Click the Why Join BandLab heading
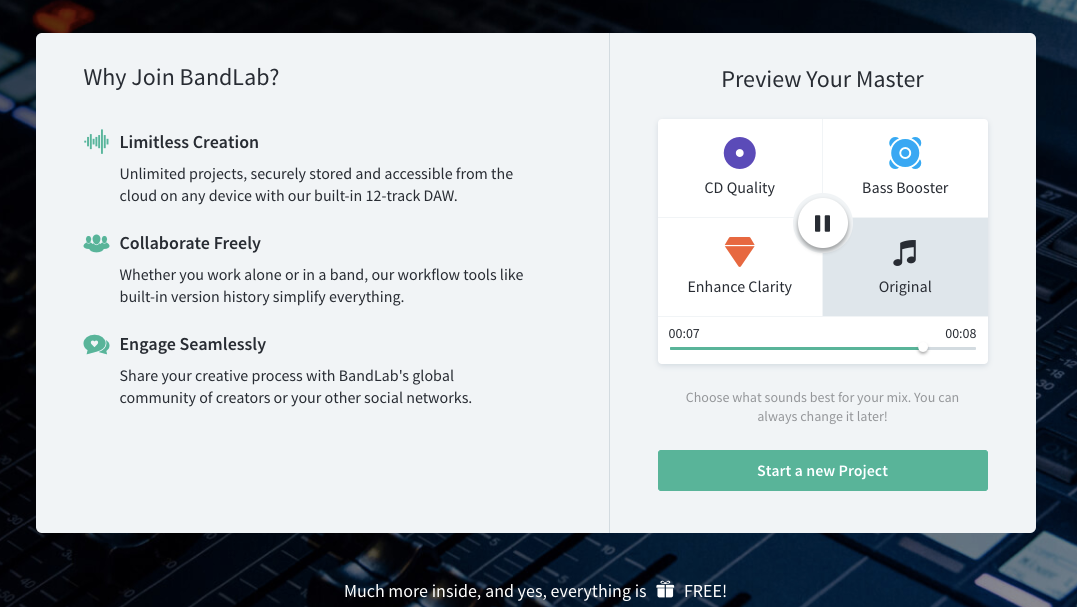1077x607 pixels. 181,77
